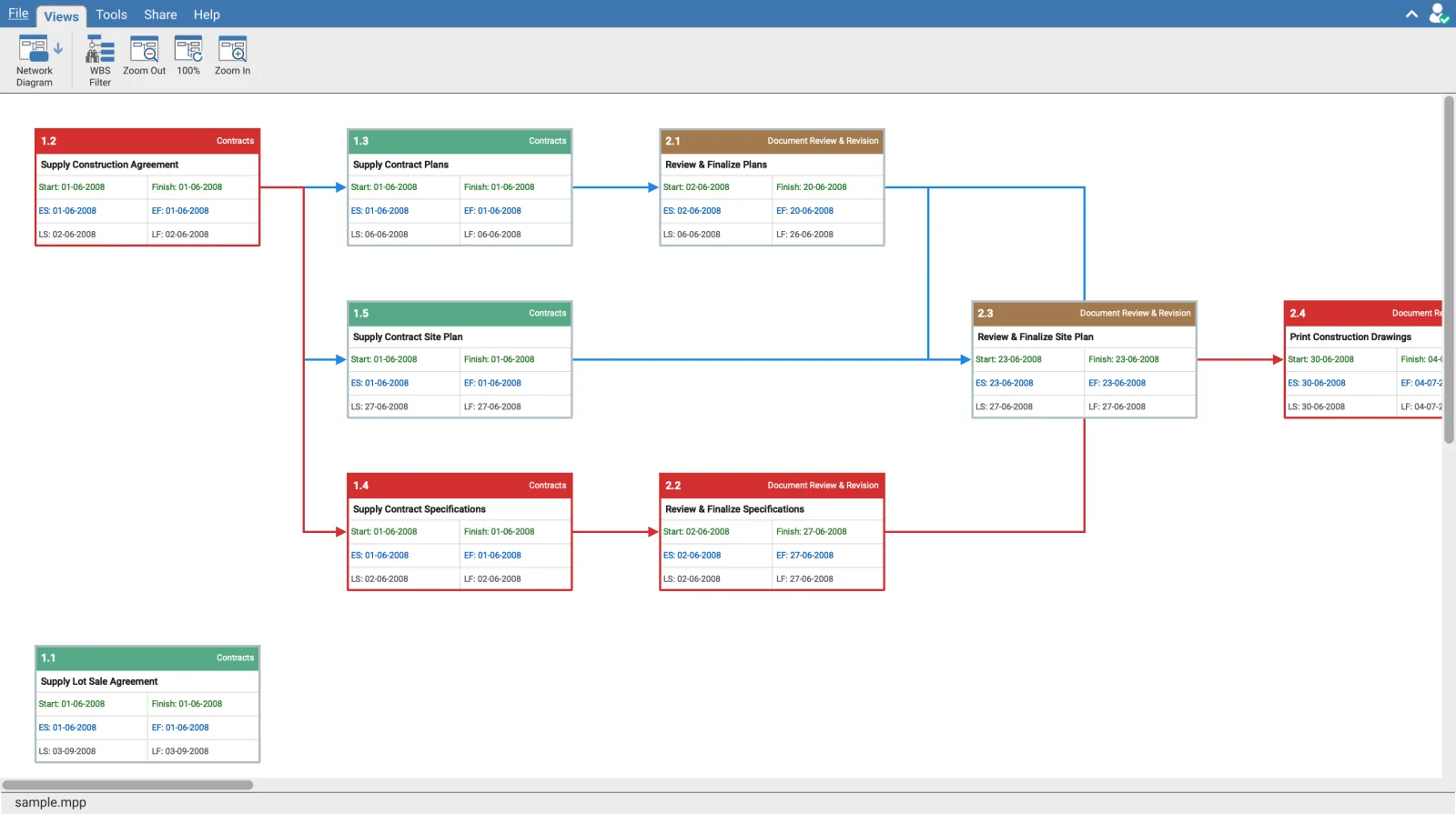Click 'Supply Construction Agreement' task name
The height and width of the screenshot is (814, 1456).
coord(109,165)
